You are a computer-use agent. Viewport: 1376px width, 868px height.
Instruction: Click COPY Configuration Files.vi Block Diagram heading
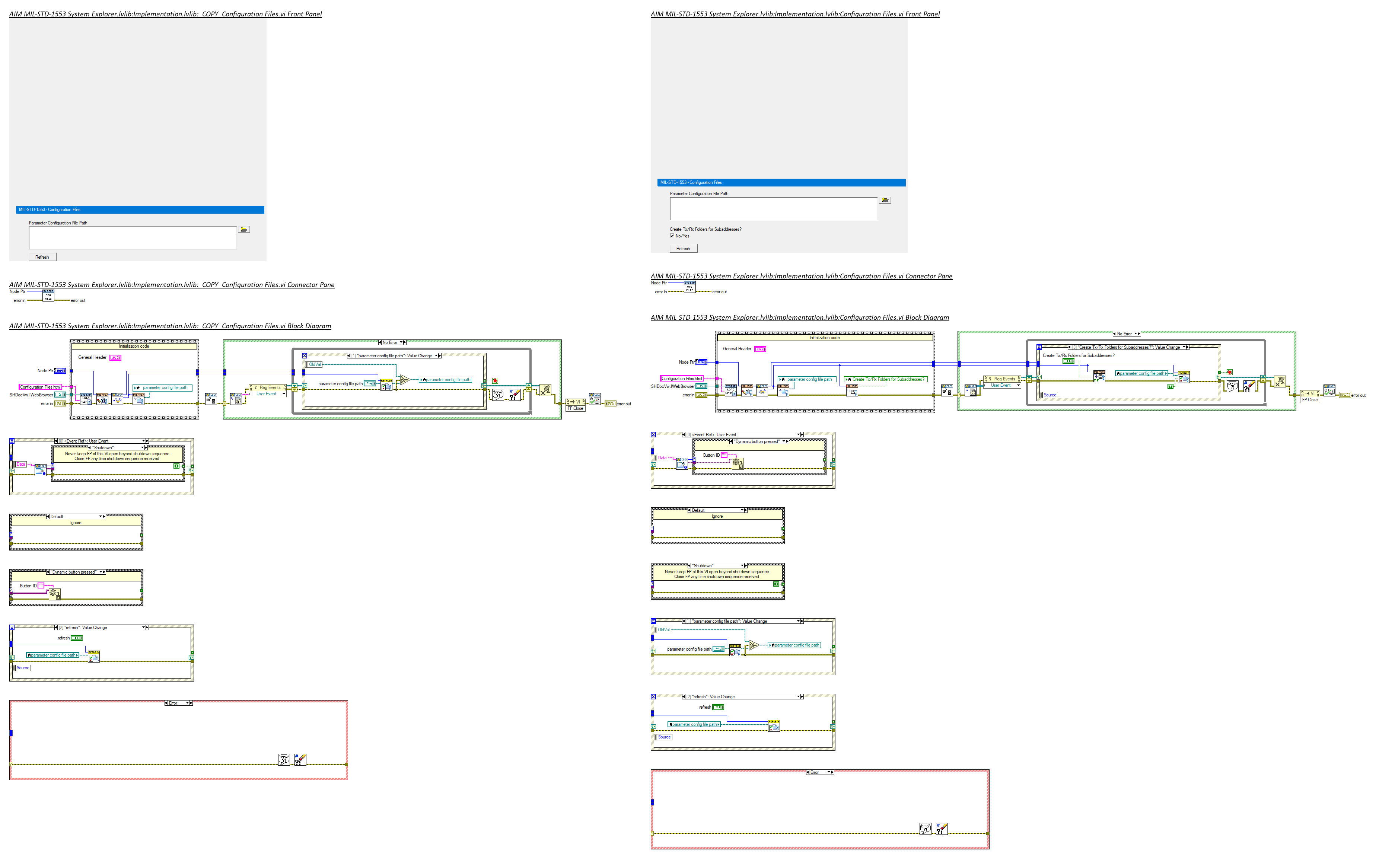(170, 326)
